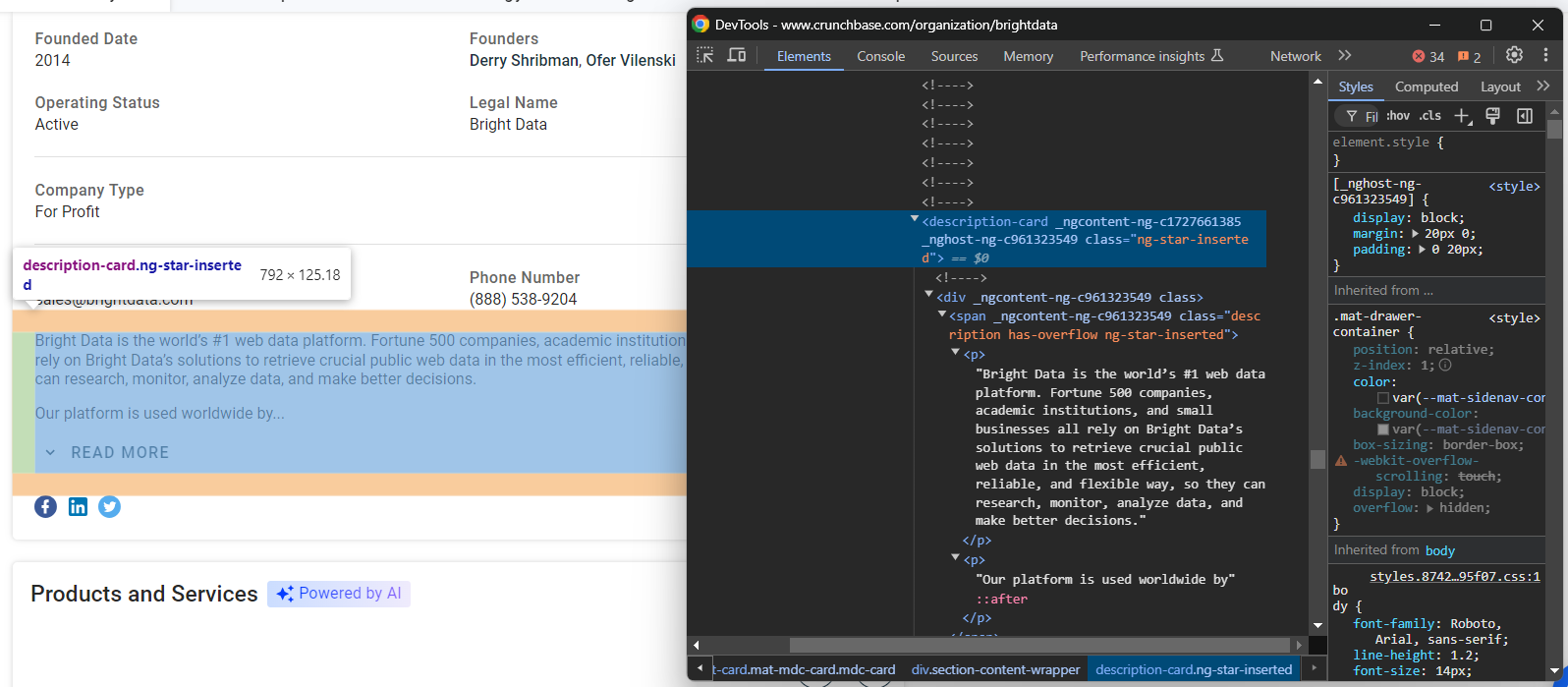Expand the overflow hidden shorthand
Image resolution: width=1568 pixels, height=687 pixels.
tap(1430, 508)
